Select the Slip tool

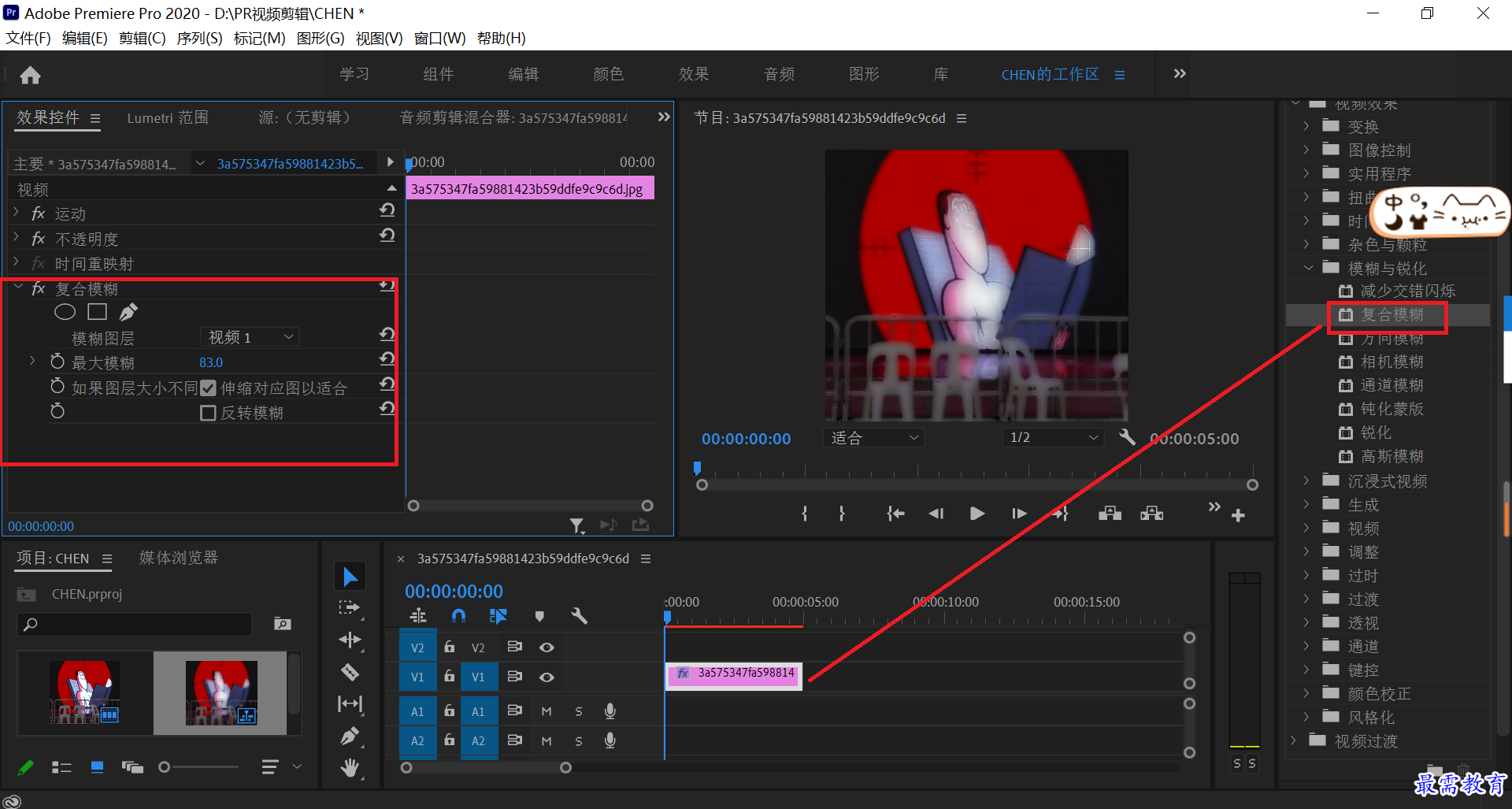350,703
